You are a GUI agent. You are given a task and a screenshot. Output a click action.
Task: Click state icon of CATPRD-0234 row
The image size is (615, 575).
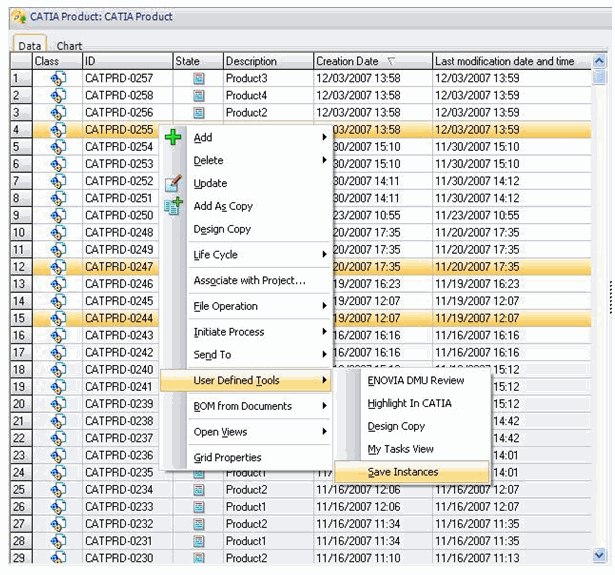(x=198, y=489)
